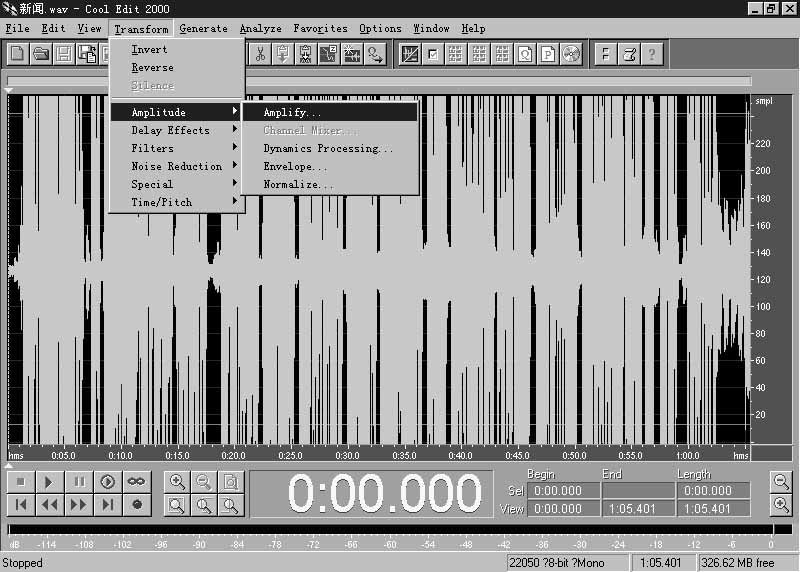The width and height of the screenshot is (800, 572).
Task: Click the Stop transport button
Action: (x=21, y=482)
